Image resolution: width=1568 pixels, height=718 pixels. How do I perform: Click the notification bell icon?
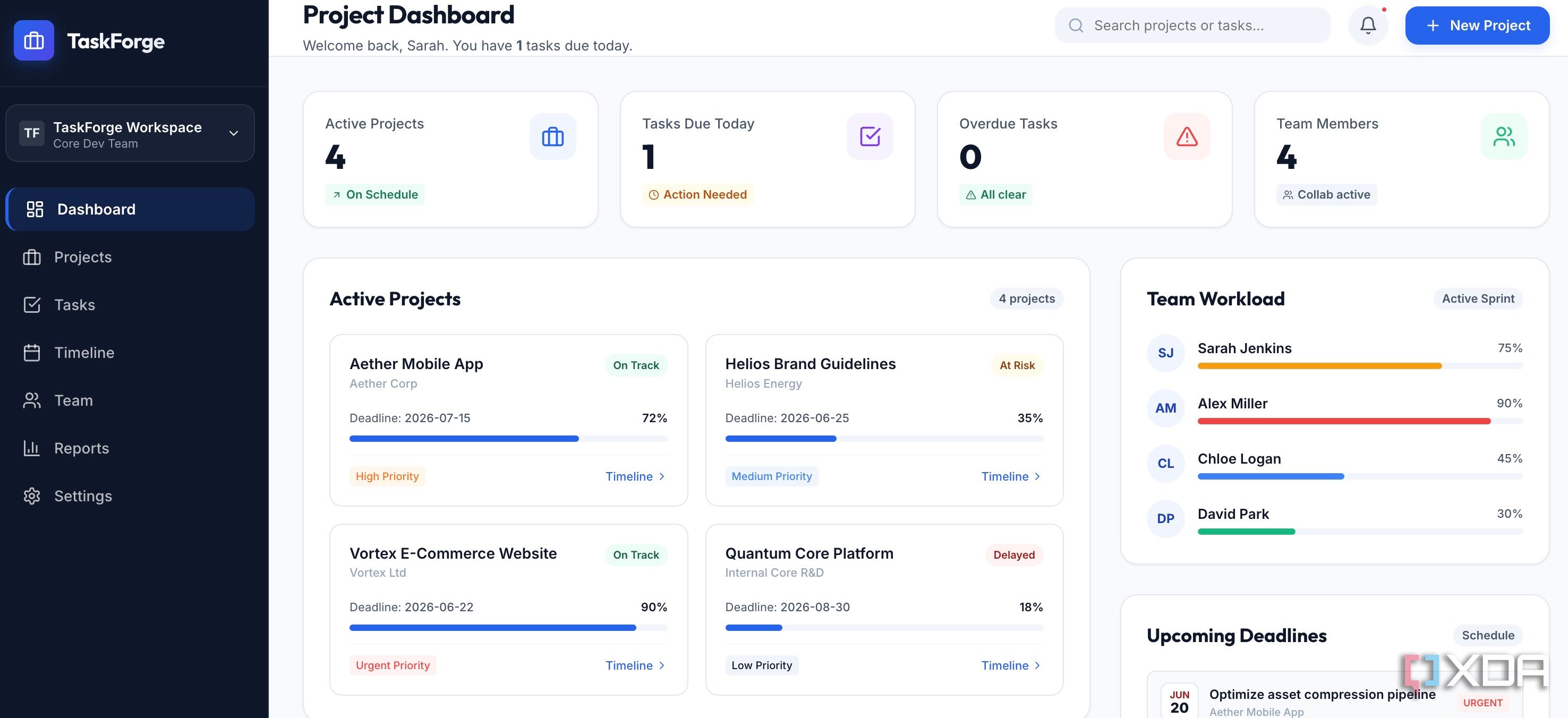click(x=1368, y=25)
